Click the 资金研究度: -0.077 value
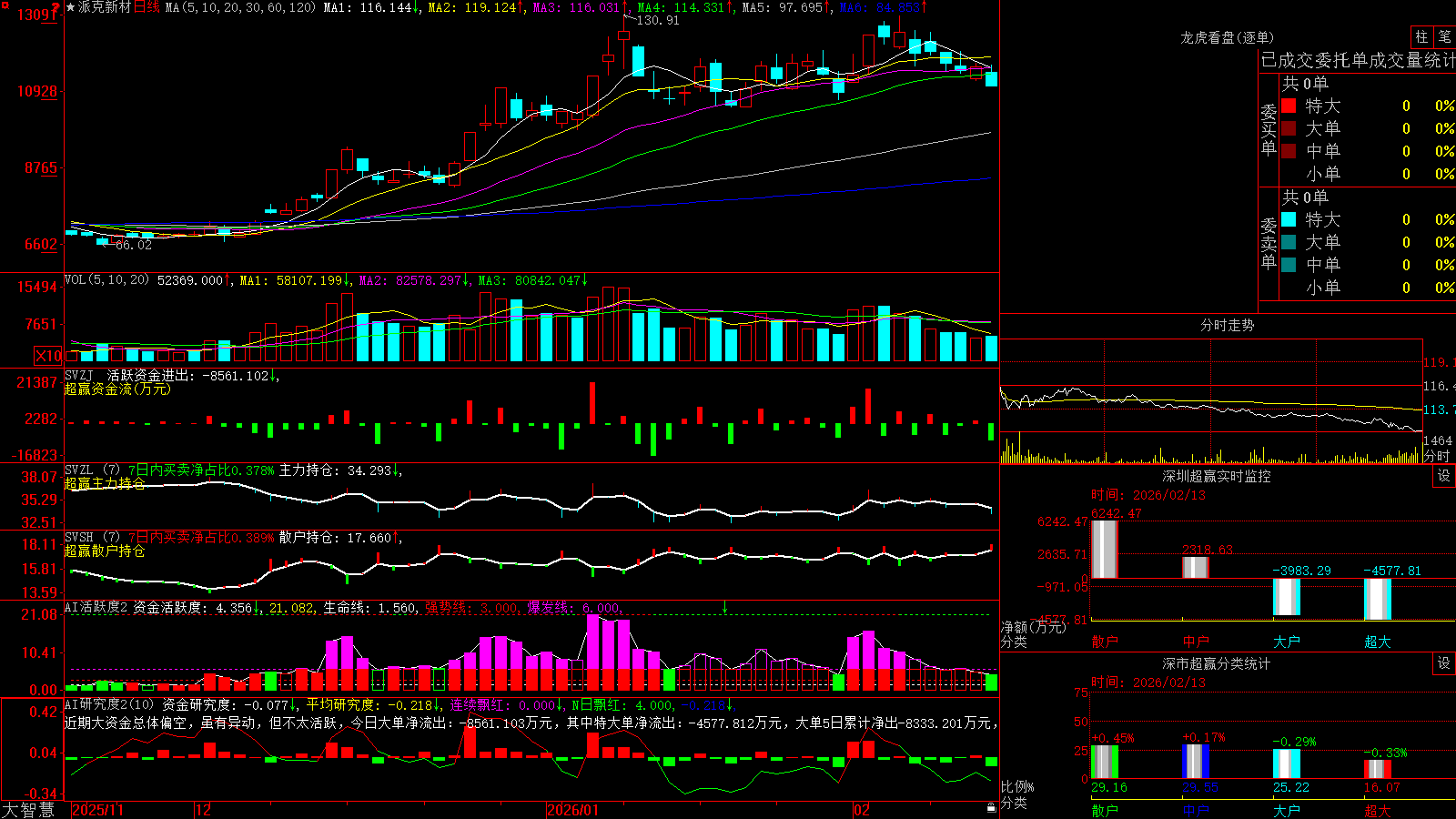 226,704
